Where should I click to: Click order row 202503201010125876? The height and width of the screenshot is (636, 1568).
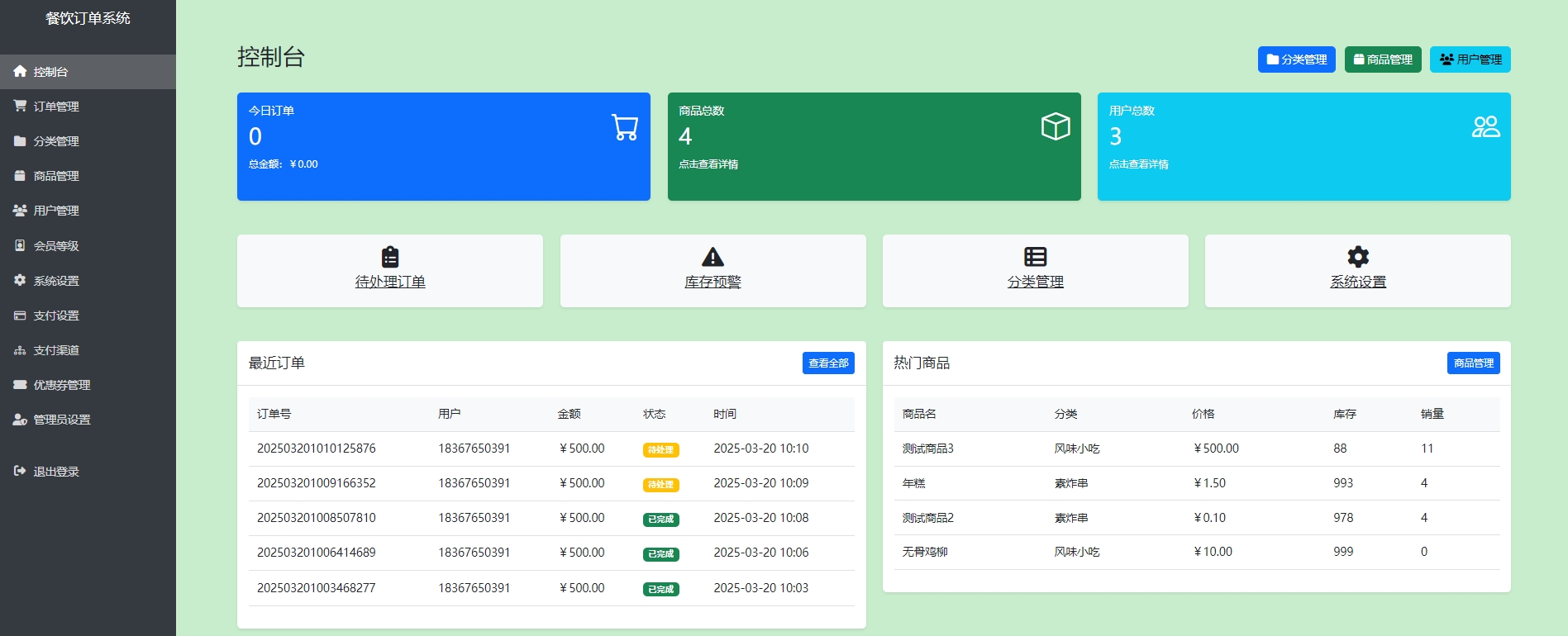[x=317, y=449]
